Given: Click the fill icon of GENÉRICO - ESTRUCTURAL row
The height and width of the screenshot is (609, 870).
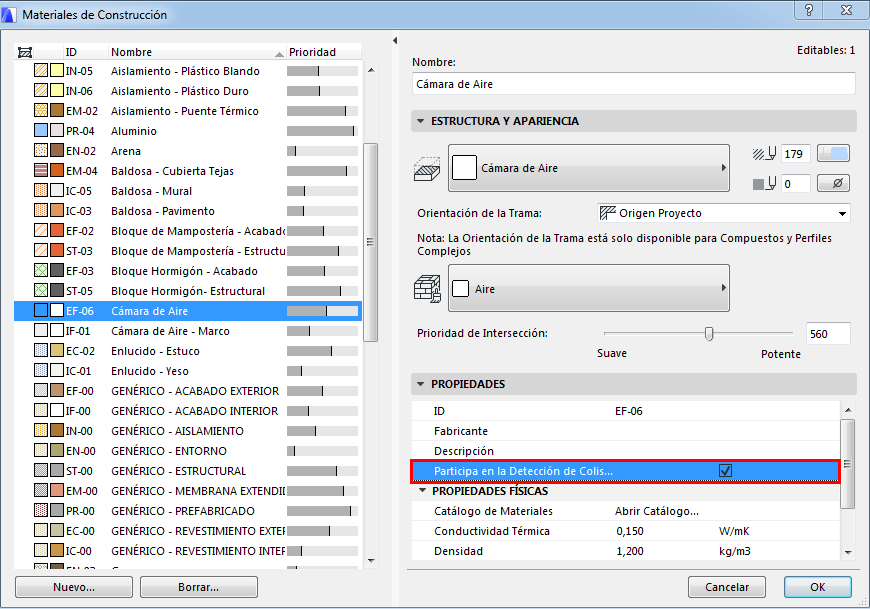Looking at the screenshot, I should point(41,470).
